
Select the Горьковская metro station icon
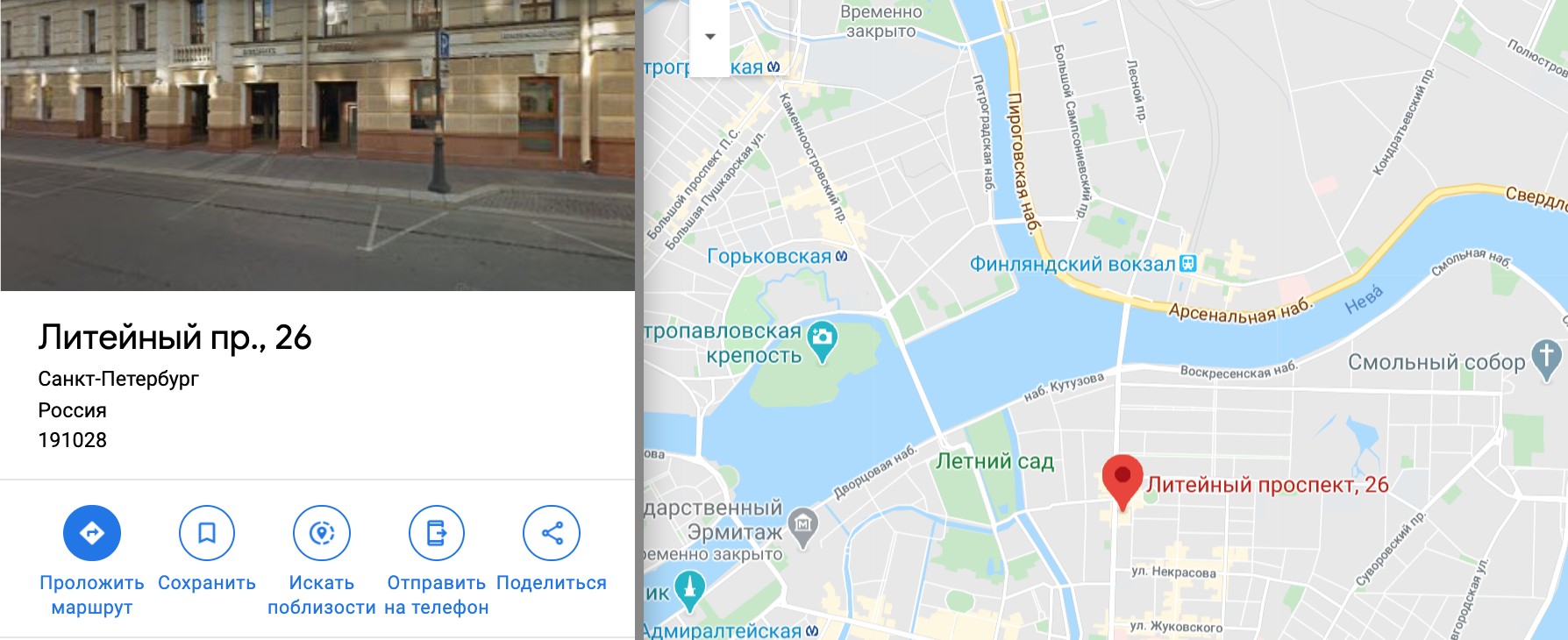[x=842, y=257]
